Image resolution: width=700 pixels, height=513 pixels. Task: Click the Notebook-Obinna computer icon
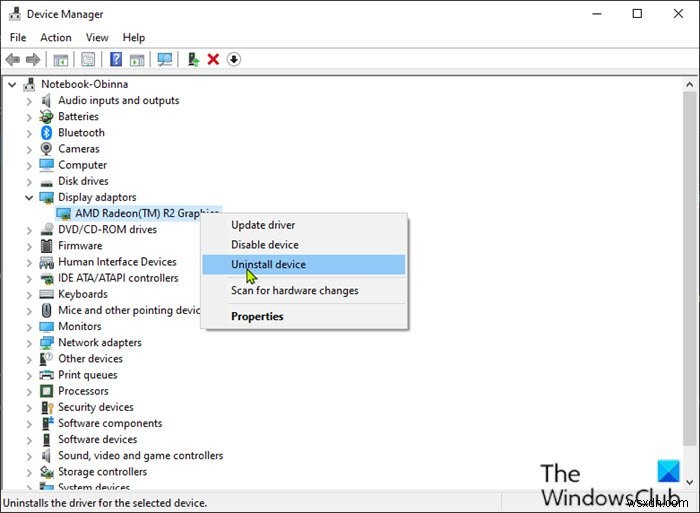pyautogui.click(x=29, y=84)
